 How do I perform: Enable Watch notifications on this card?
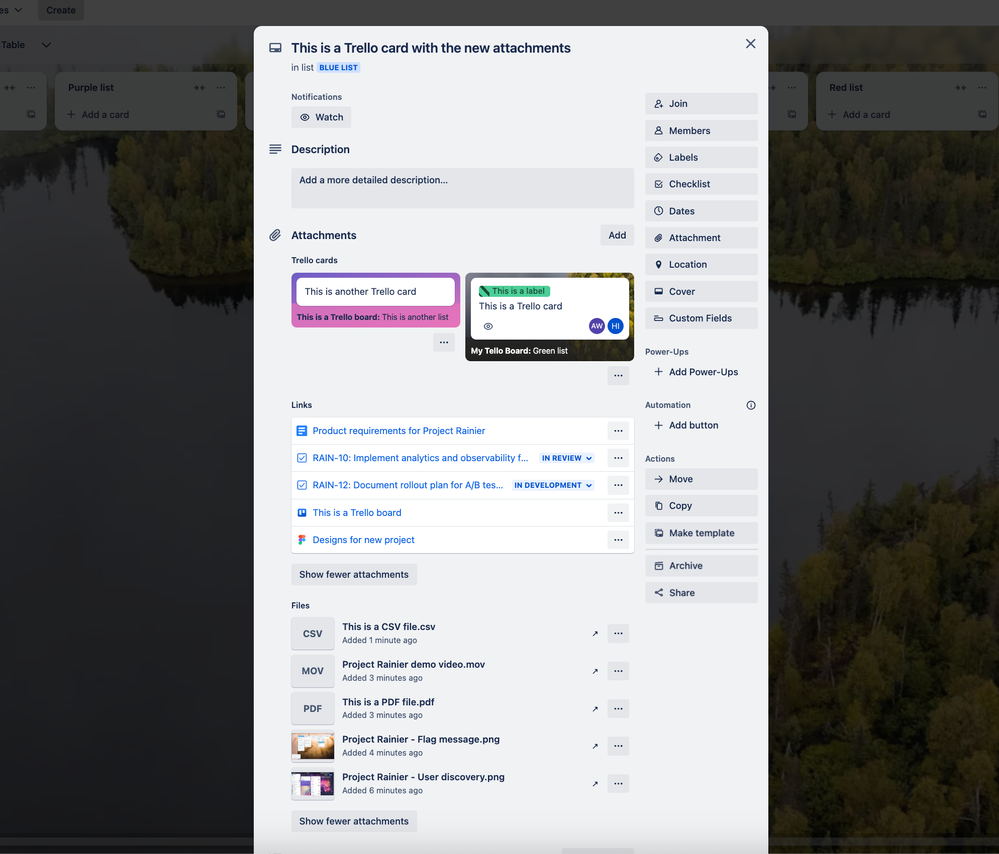[x=320, y=117]
